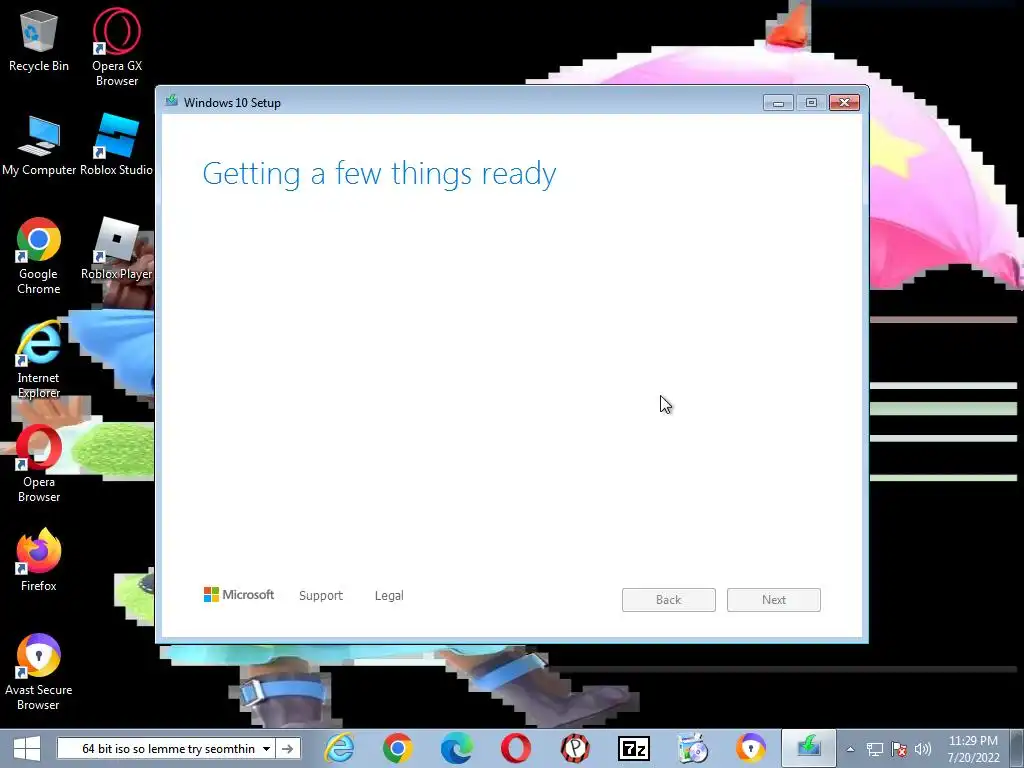1024x768 pixels.
Task: Maximize the Windows 10 Setup window
Action: (x=811, y=103)
